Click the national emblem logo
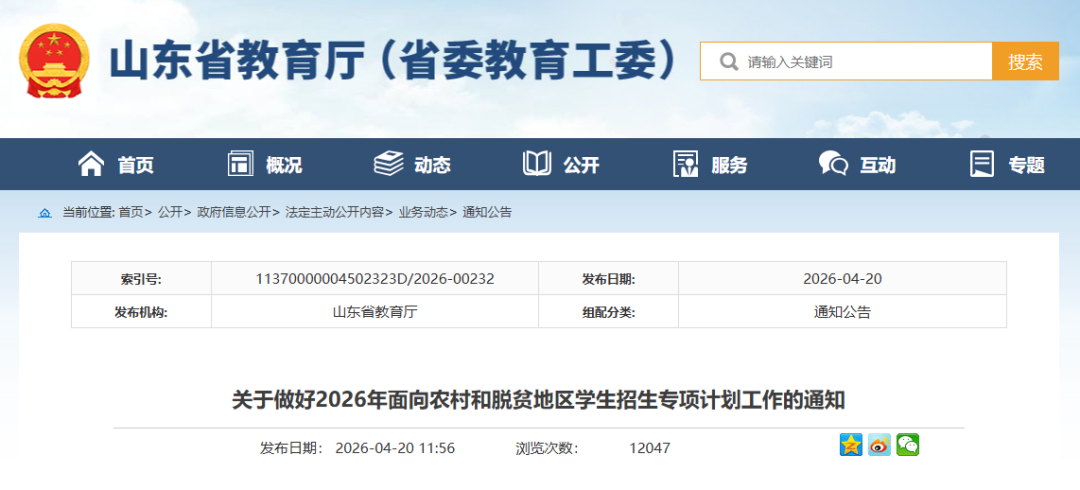 point(54,61)
